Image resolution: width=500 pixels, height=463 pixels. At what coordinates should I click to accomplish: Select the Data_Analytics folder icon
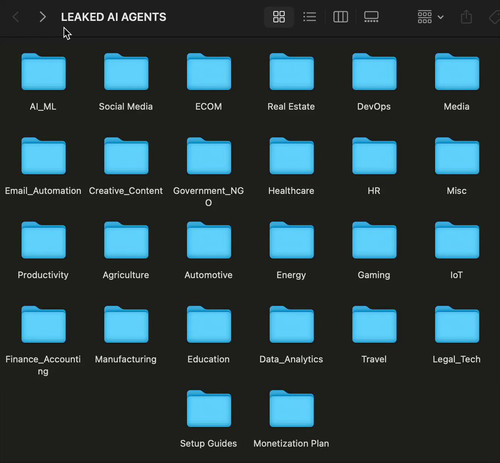click(x=291, y=324)
